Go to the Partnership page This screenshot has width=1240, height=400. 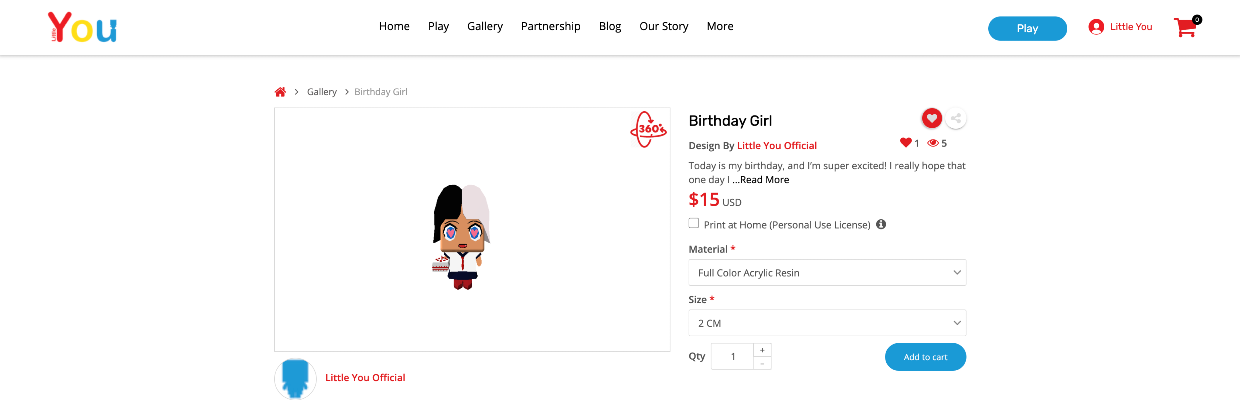click(550, 27)
